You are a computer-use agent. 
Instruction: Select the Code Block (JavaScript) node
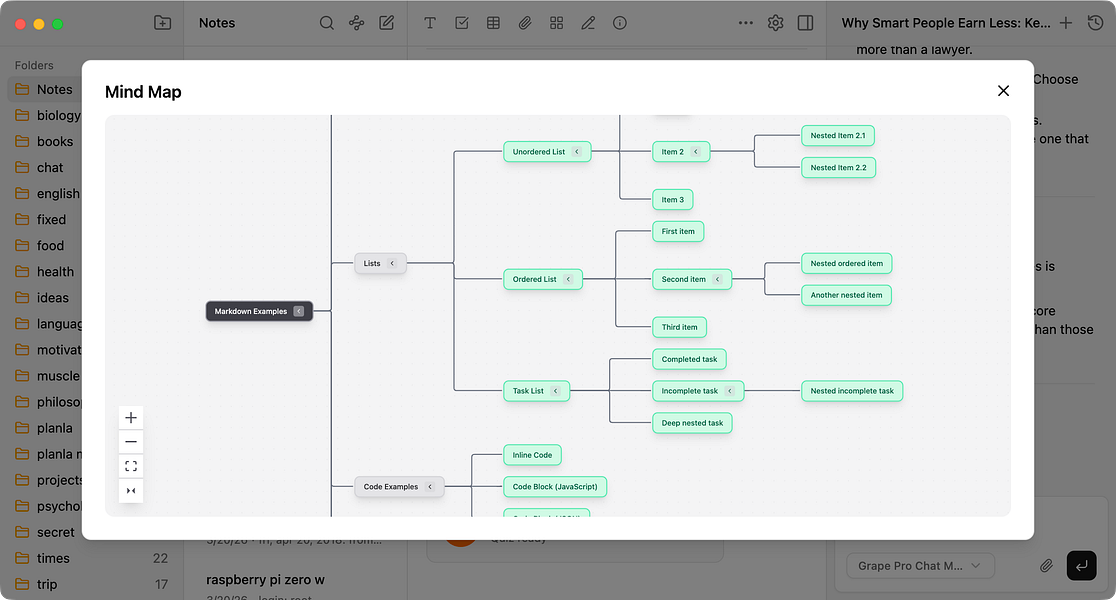coord(555,487)
